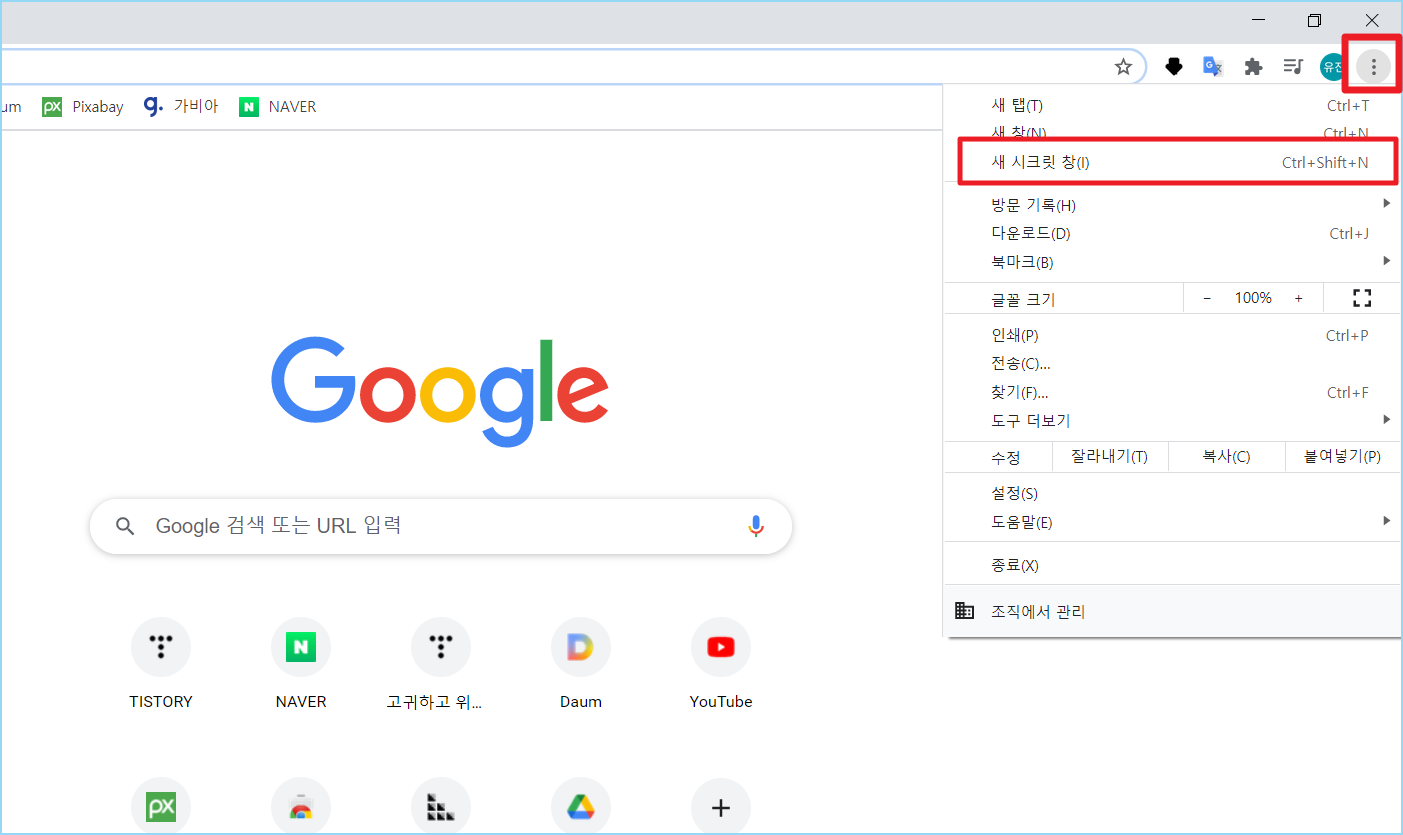Open the YouTube shortcut tile
The image size is (1403, 835).
click(721, 664)
